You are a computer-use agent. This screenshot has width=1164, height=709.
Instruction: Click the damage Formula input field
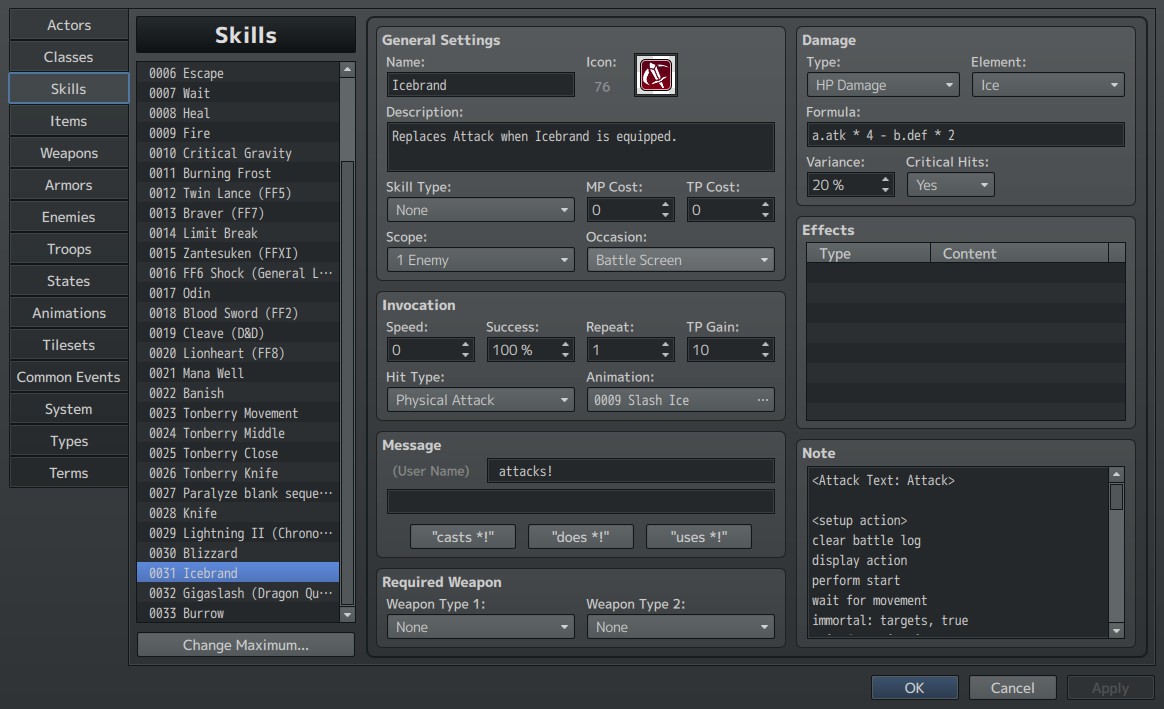(x=965, y=135)
